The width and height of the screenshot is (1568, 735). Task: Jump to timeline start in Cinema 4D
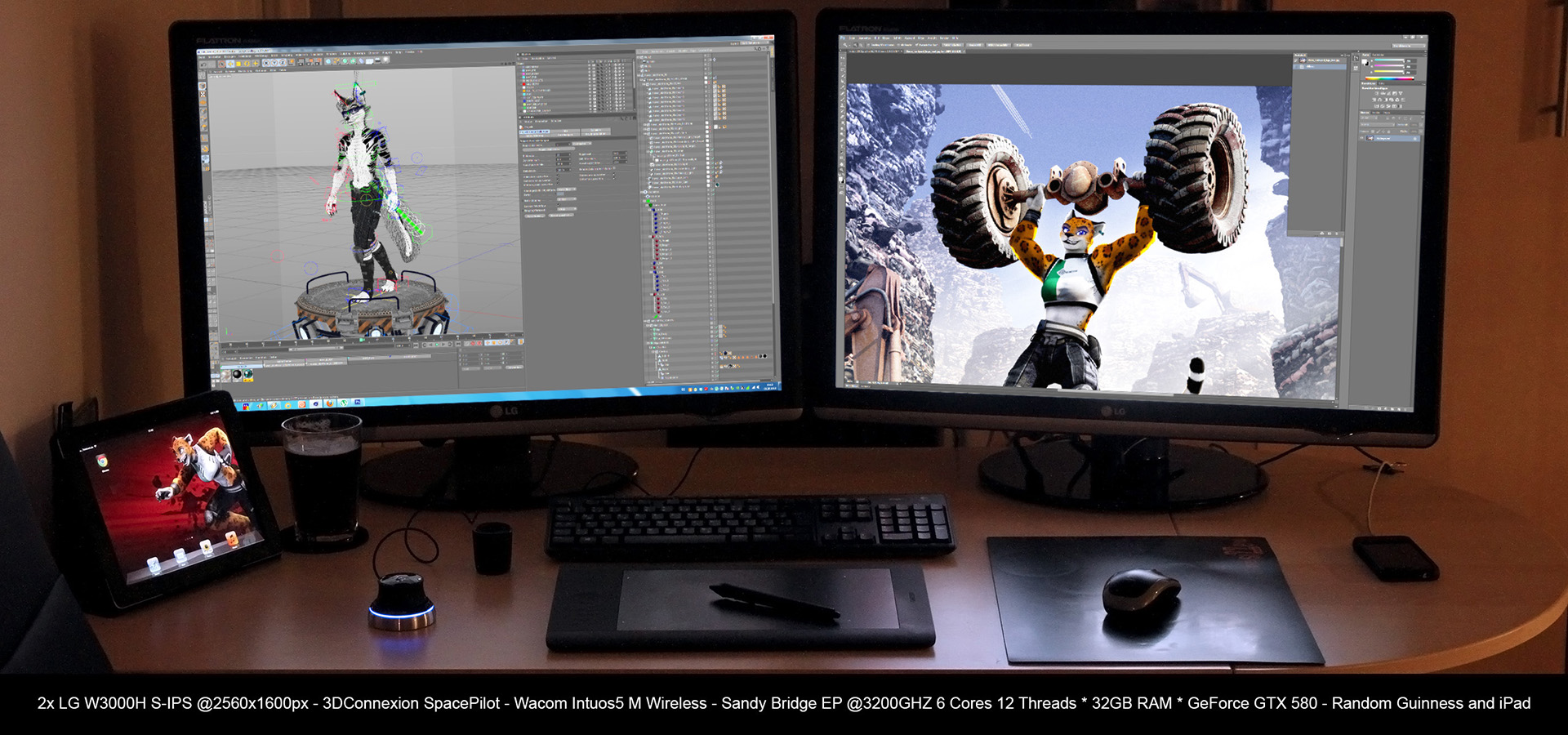416,344
